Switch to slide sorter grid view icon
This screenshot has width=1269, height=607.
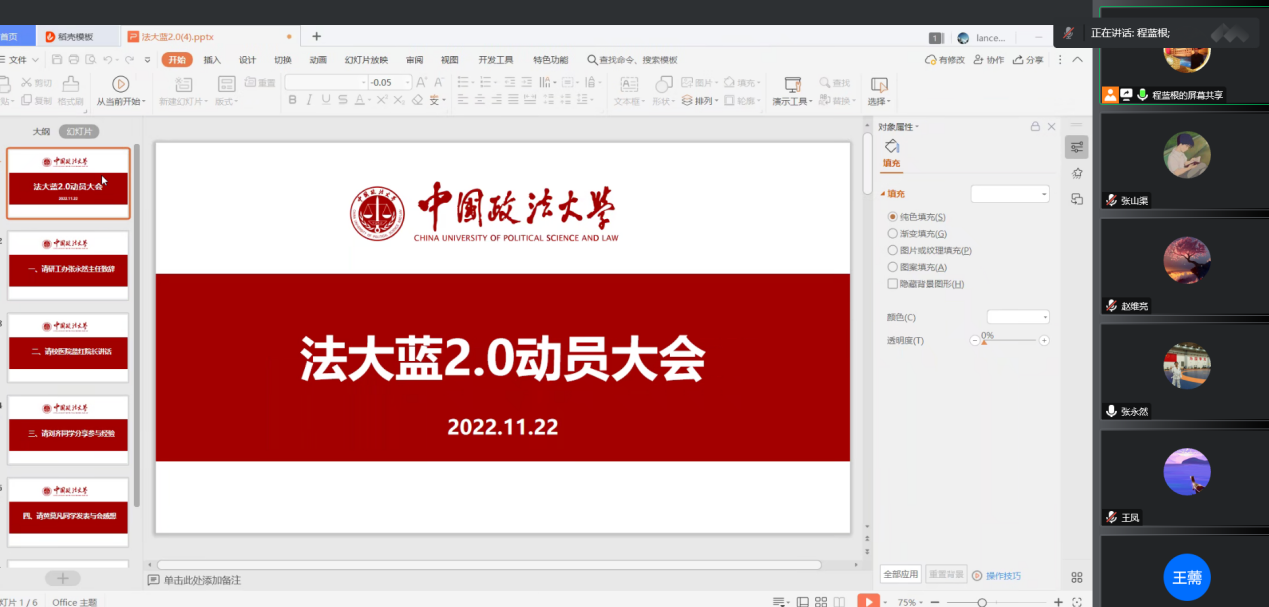[819, 602]
